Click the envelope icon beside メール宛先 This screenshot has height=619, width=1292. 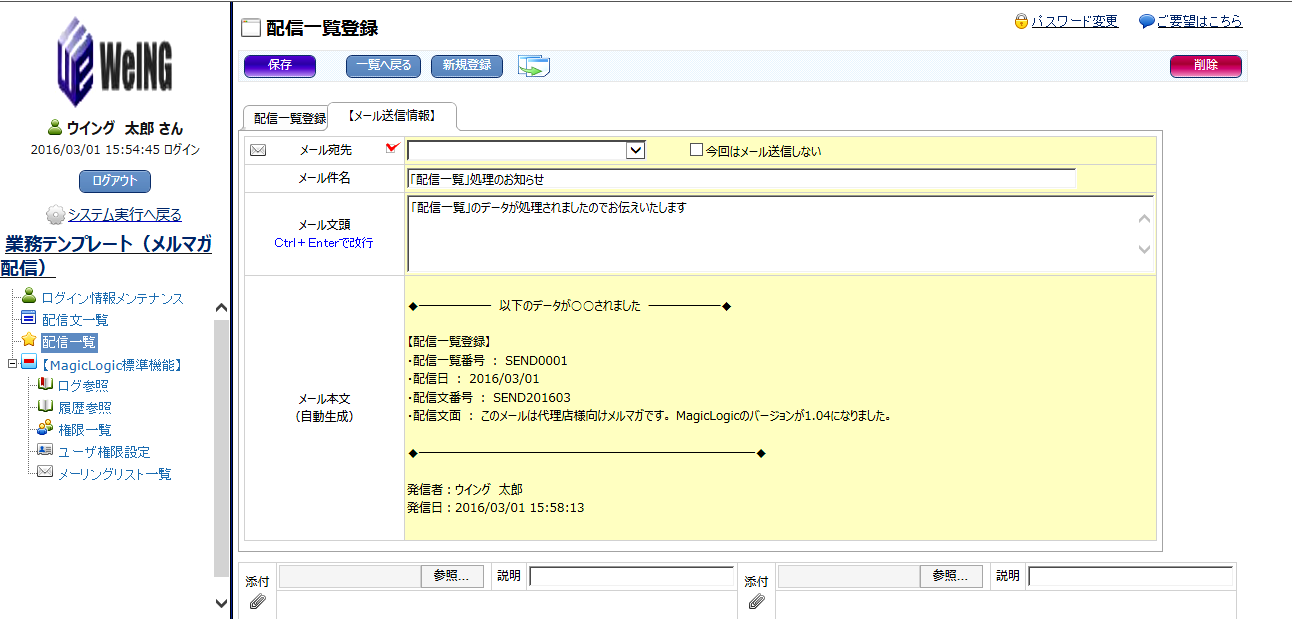pos(258,151)
